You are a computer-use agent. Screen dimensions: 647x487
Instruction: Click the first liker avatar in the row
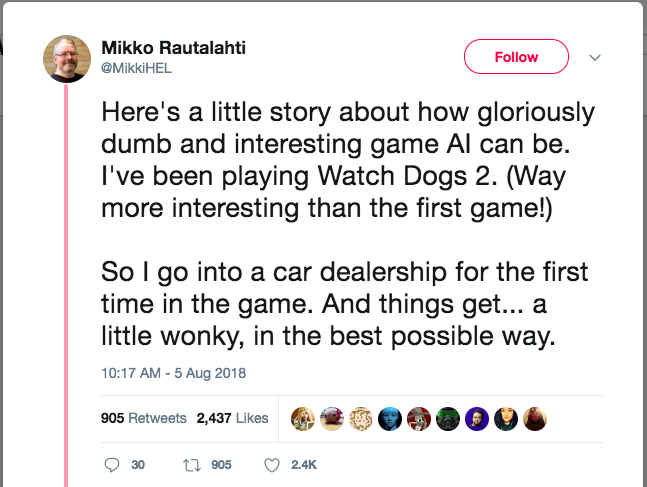(302, 418)
